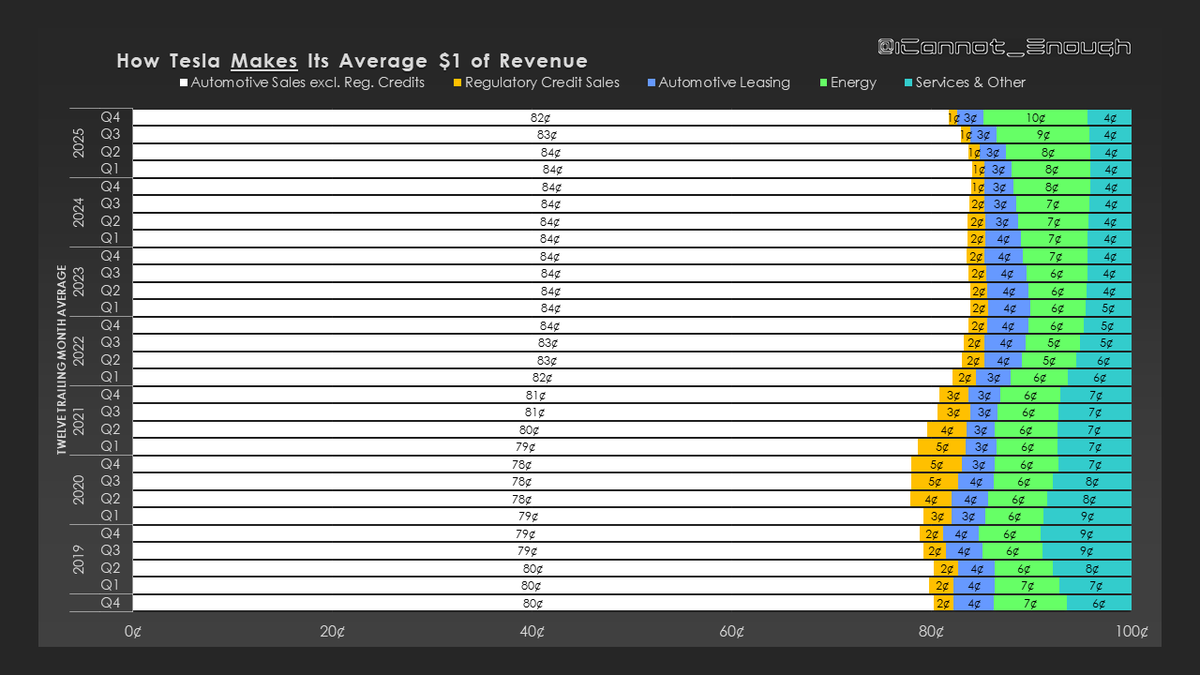The width and height of the screenshot is (1200, 675).
Task: Select the 'Services & Other' legend label
Action: pos(970,83)
